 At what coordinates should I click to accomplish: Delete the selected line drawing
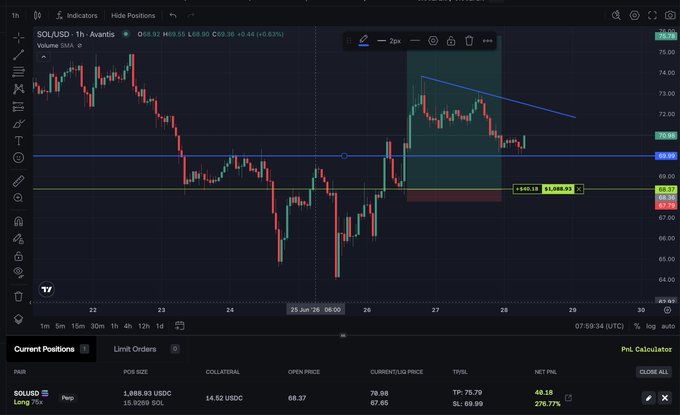469,41
